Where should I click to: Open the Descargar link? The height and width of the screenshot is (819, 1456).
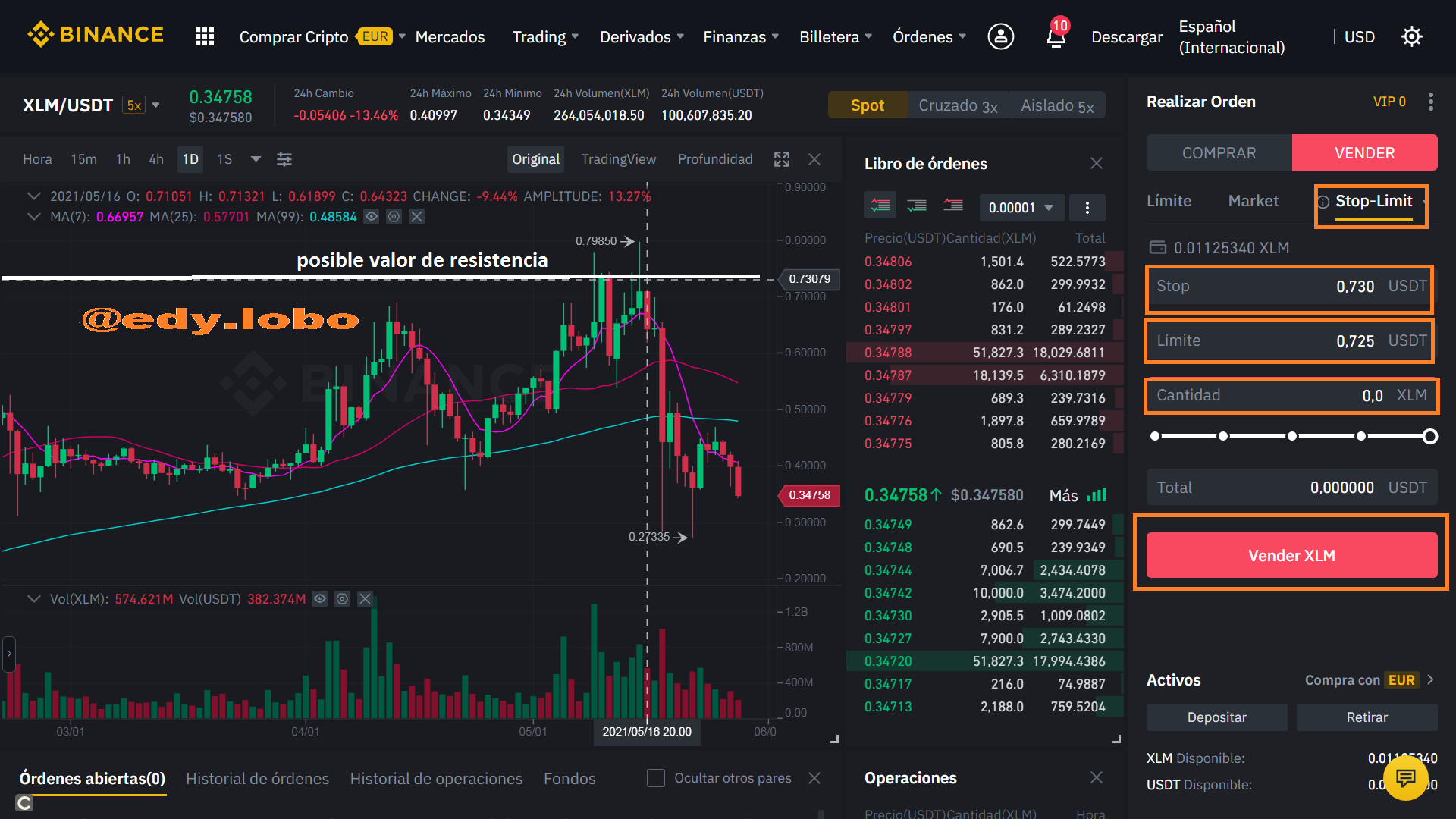coord(1127,36)
